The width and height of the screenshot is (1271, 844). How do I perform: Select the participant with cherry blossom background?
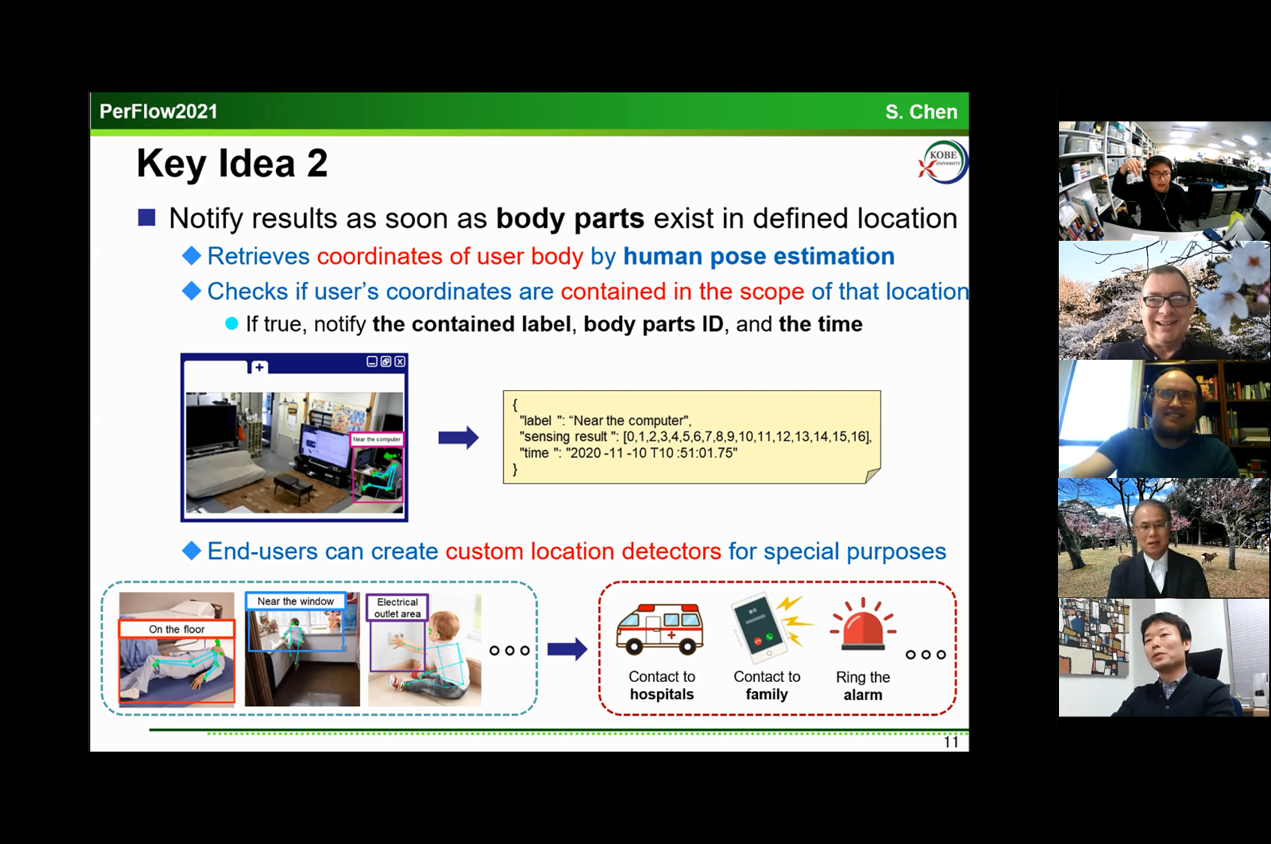1163,300
